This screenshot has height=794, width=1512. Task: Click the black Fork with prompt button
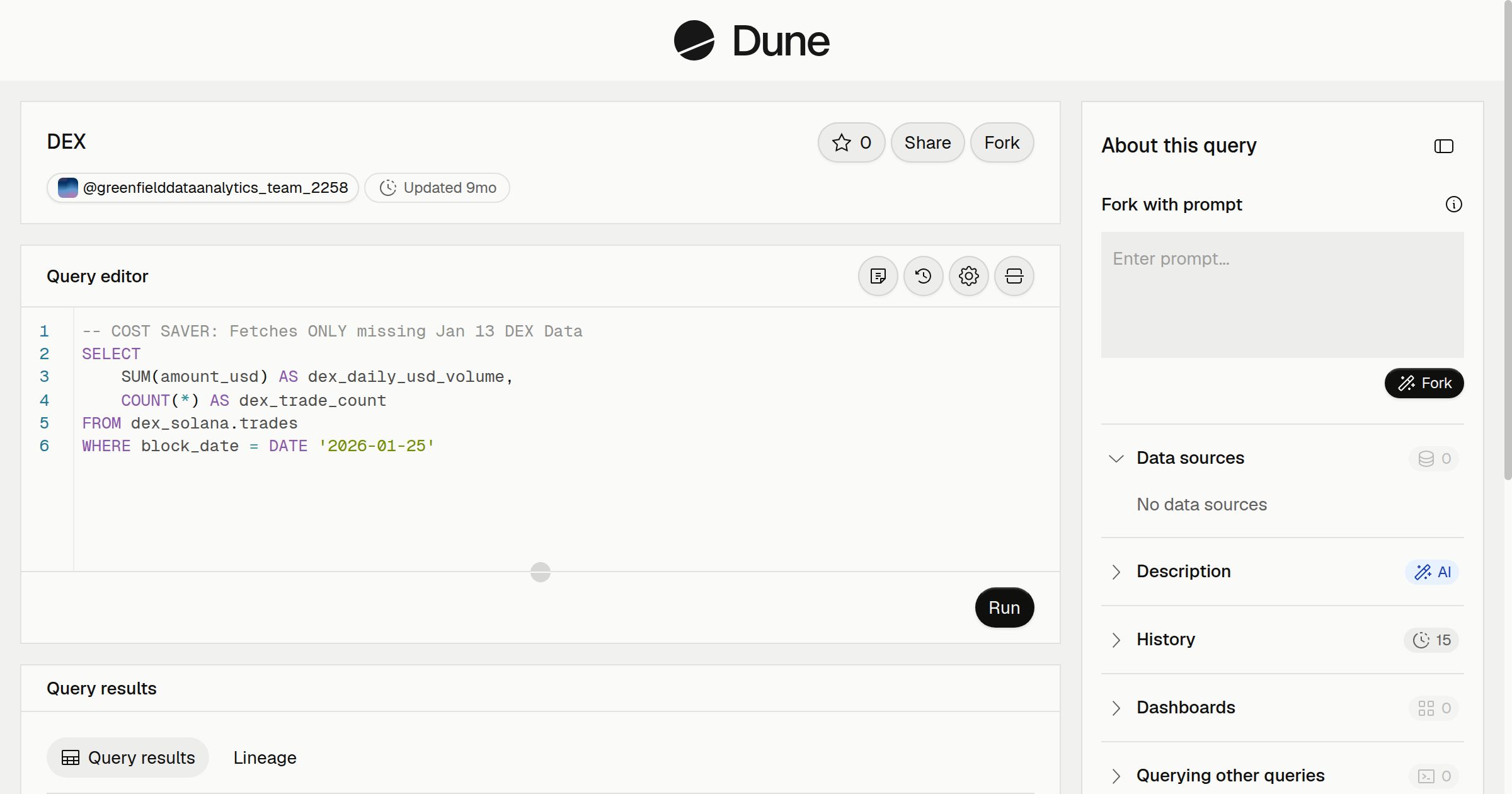tap(1424, 383)
